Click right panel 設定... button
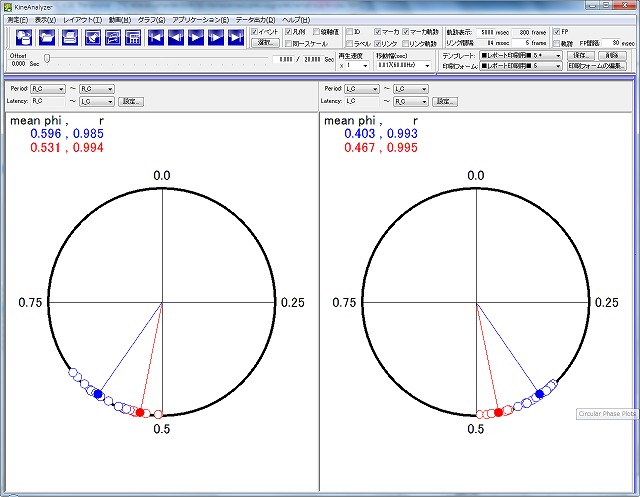The height and width of the screenshot is (497, 640). [445, 101]
